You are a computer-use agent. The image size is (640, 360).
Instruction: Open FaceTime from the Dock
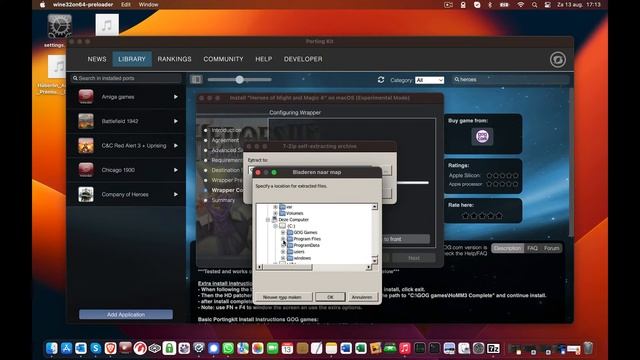(x=272, y=348)
